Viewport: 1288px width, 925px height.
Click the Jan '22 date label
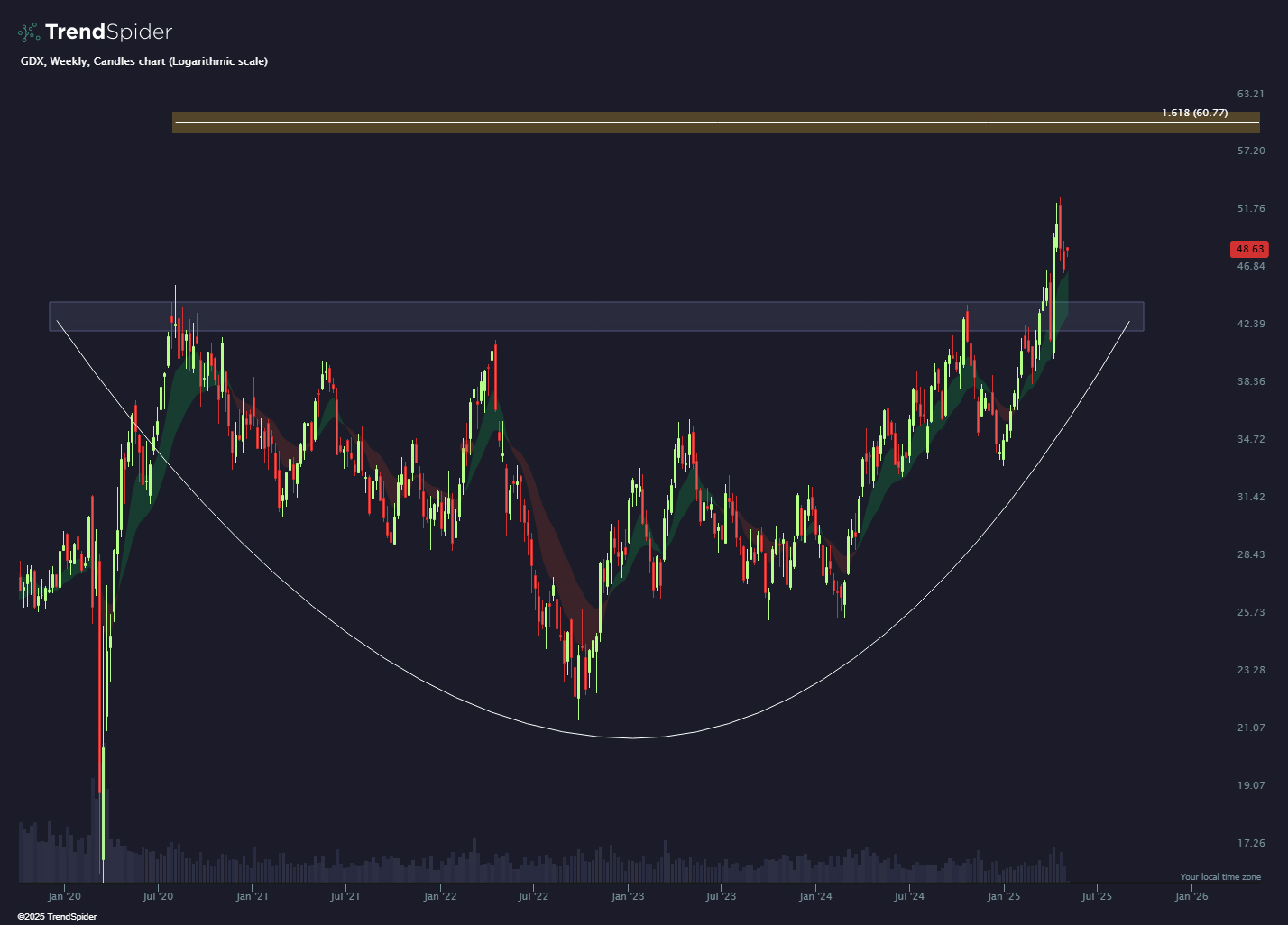tap(440, 896)
